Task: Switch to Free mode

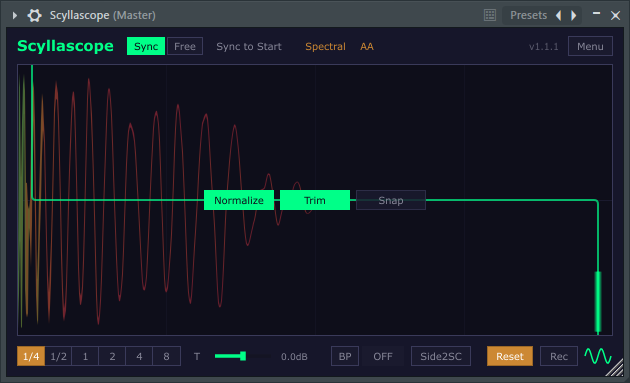Action: (x=185, y=46)
